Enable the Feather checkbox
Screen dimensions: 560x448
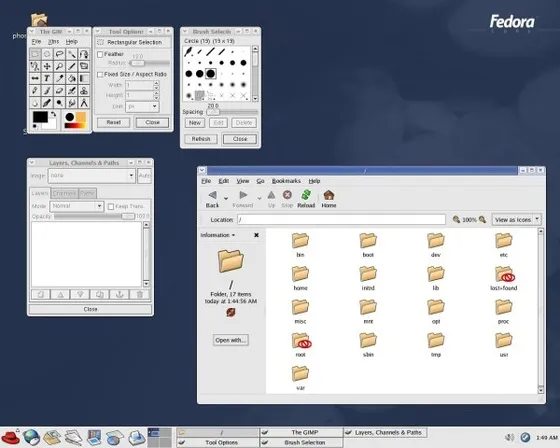coord(100,54)
